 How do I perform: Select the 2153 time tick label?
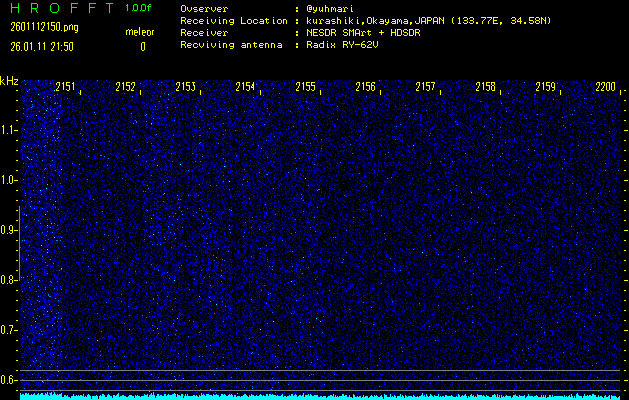(185, 87)
